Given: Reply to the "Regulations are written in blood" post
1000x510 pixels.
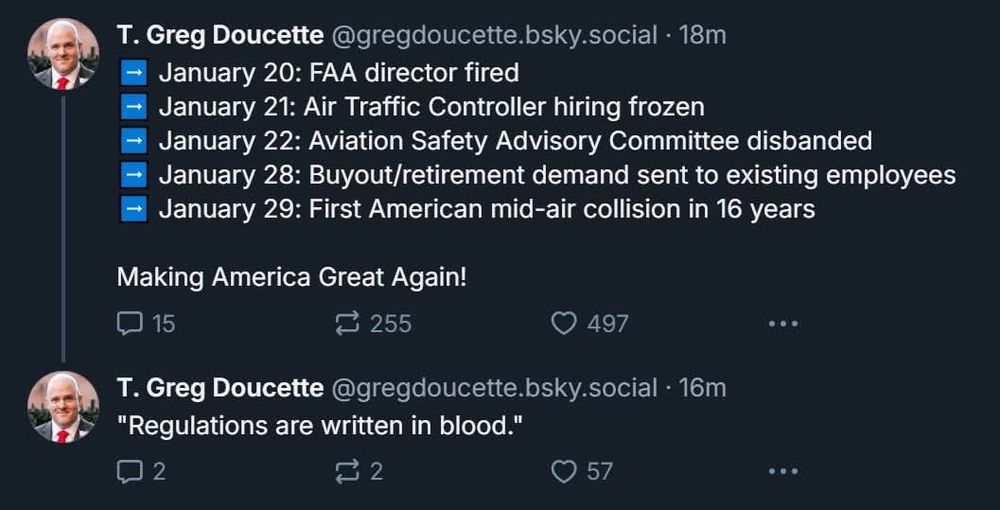Looking at the screenshot, I should coord(130,471).
